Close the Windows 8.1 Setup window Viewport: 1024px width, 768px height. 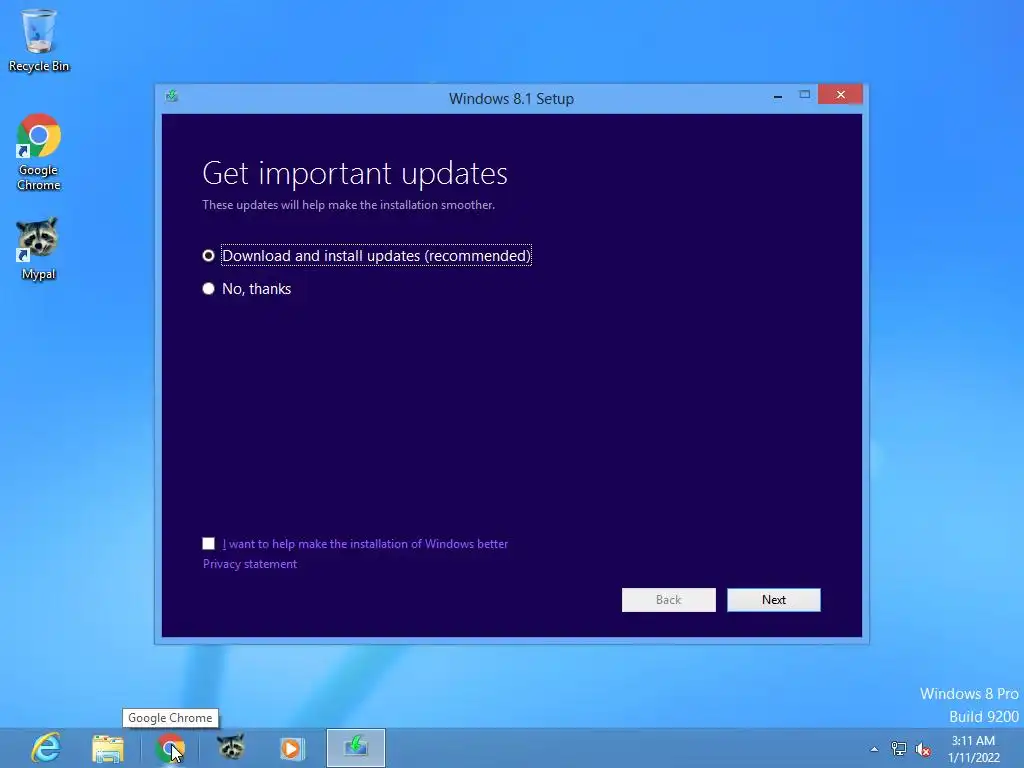[840, 95]
